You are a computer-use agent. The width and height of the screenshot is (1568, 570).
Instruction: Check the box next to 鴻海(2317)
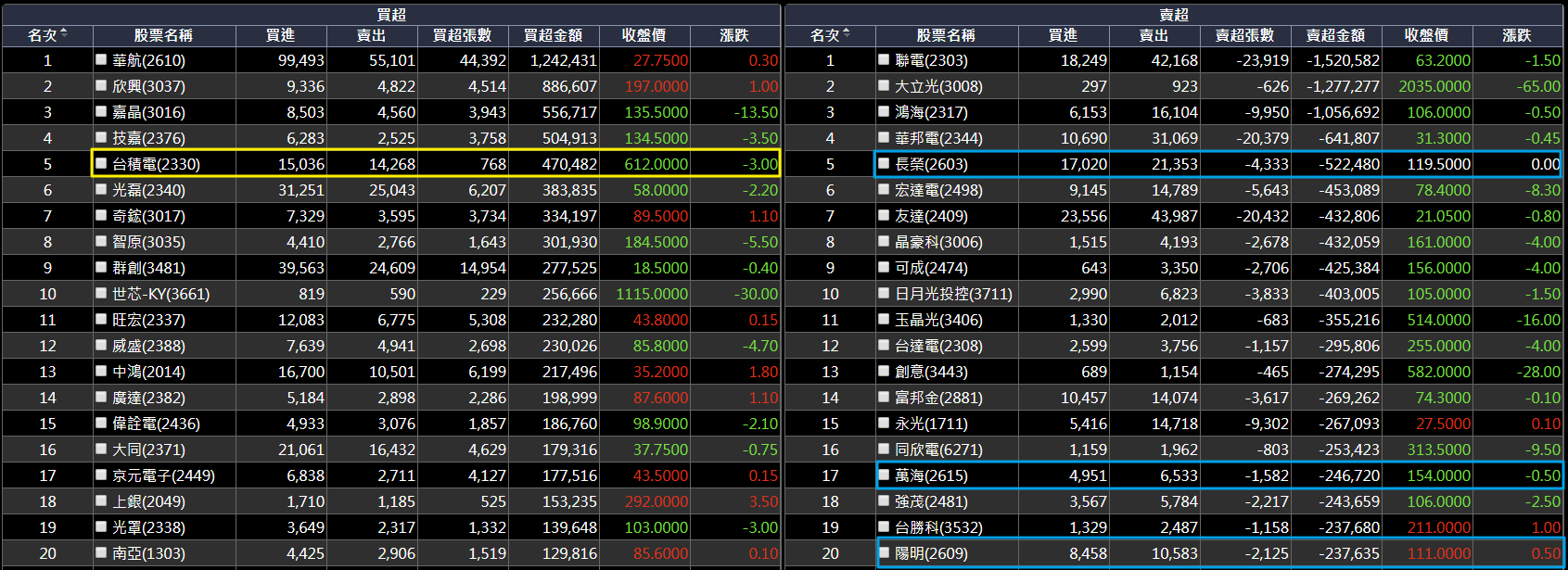coord(884,111)
